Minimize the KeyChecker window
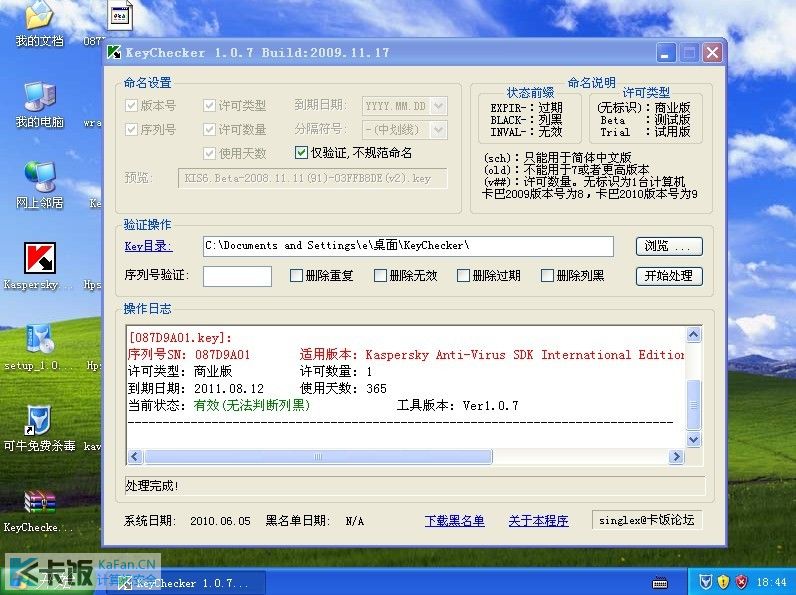This screenshot has height=595, width=796. pyautogui.click(x=666, y=52)
